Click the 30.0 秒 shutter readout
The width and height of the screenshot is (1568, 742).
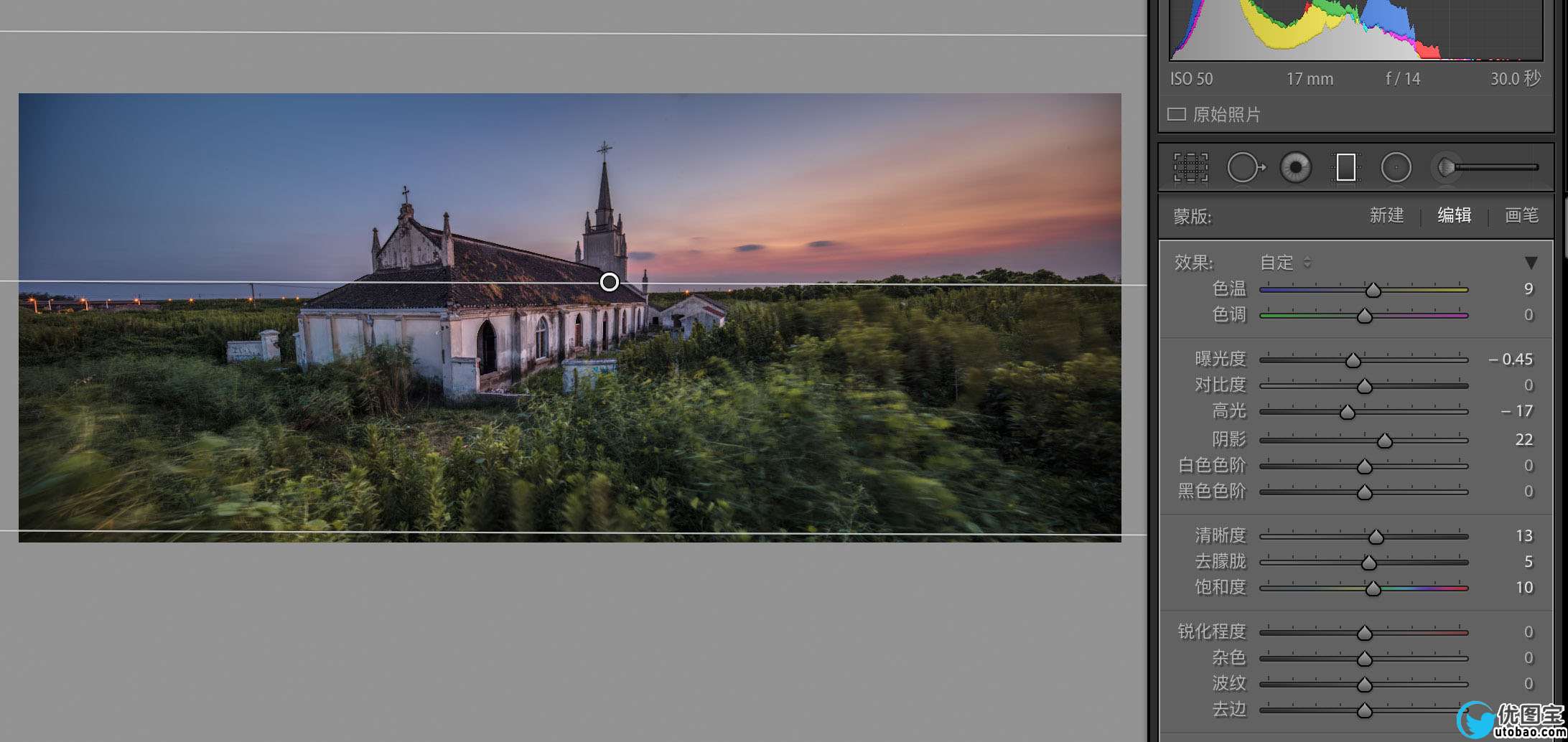[1515, 78]
